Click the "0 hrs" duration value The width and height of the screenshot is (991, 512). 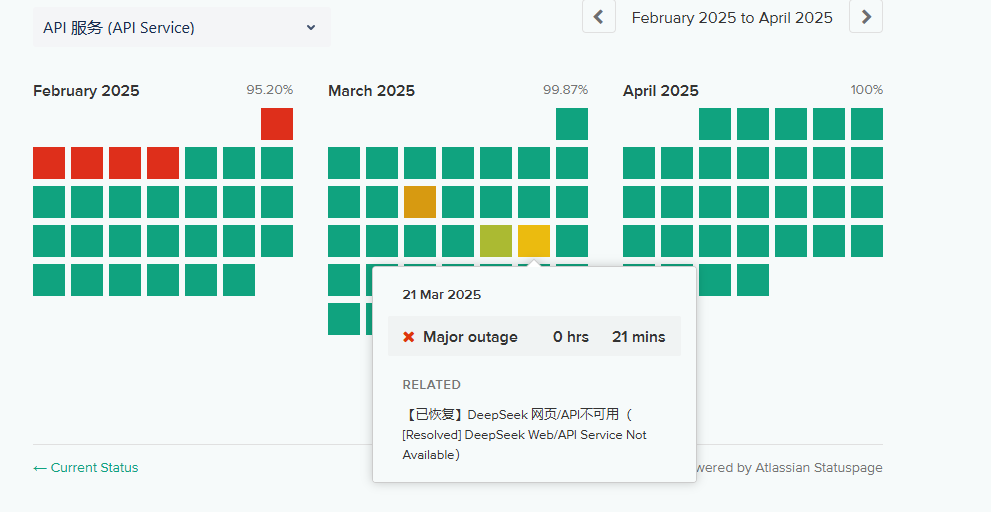pyautogui.click(x=571, y=337)
